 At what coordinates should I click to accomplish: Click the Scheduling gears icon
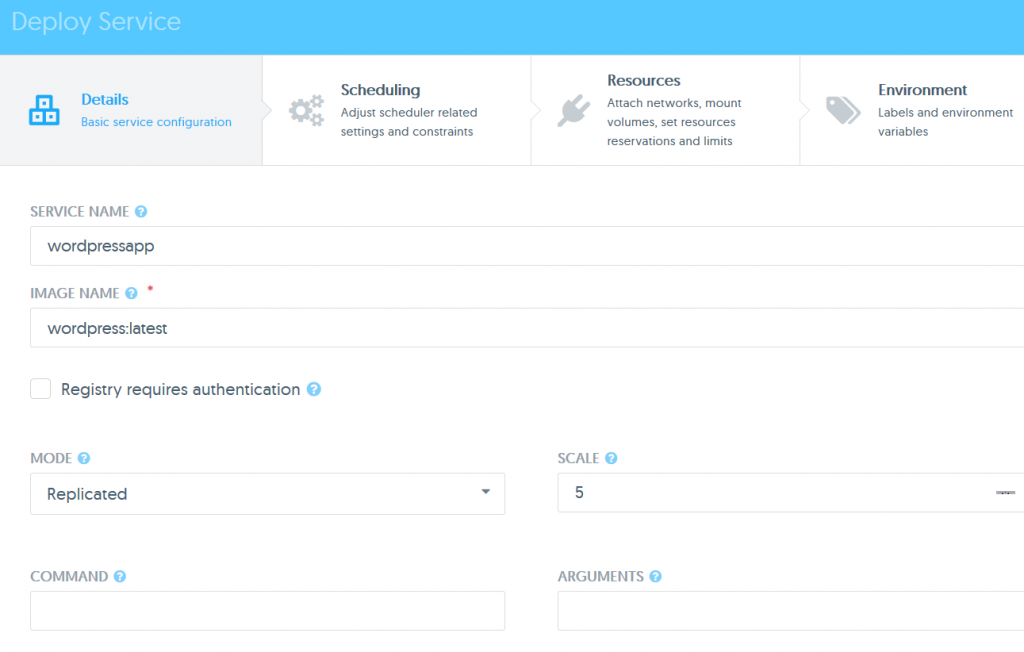click(x=306, y=110)
